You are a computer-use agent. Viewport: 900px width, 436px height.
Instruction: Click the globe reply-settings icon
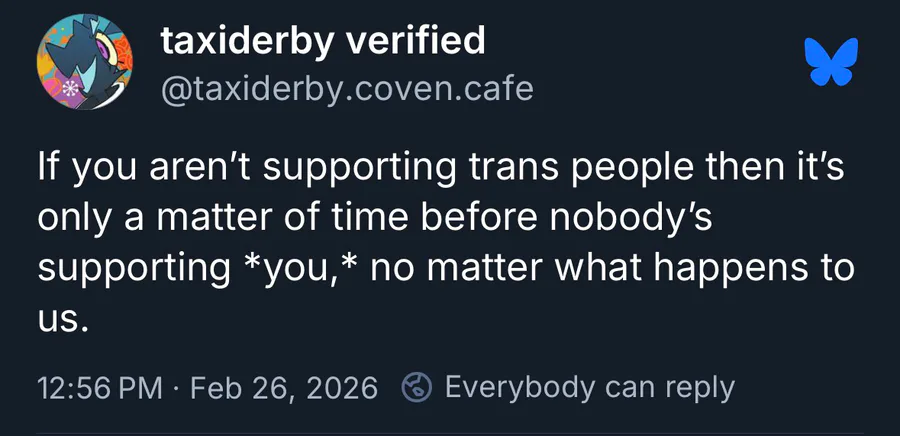tap(416, 387)
